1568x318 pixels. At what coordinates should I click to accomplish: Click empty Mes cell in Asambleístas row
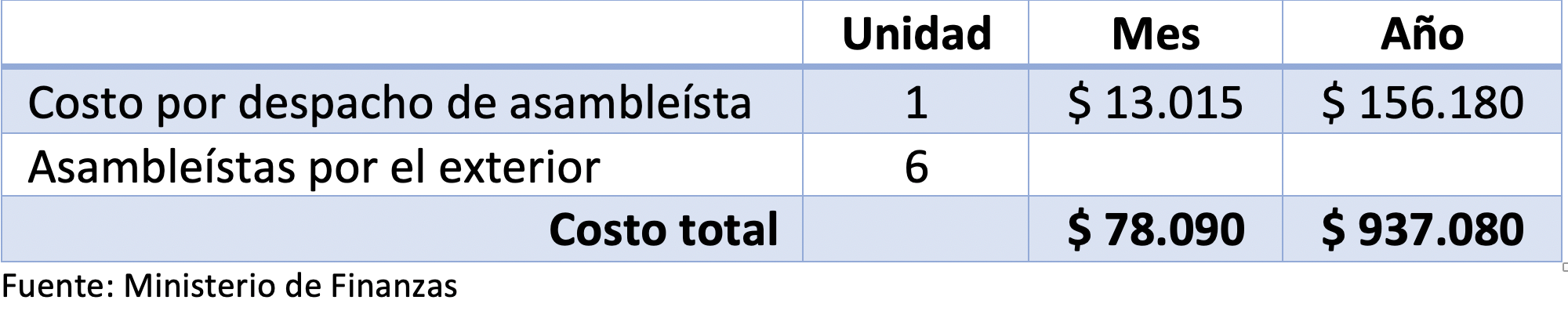coord(1155,165)
